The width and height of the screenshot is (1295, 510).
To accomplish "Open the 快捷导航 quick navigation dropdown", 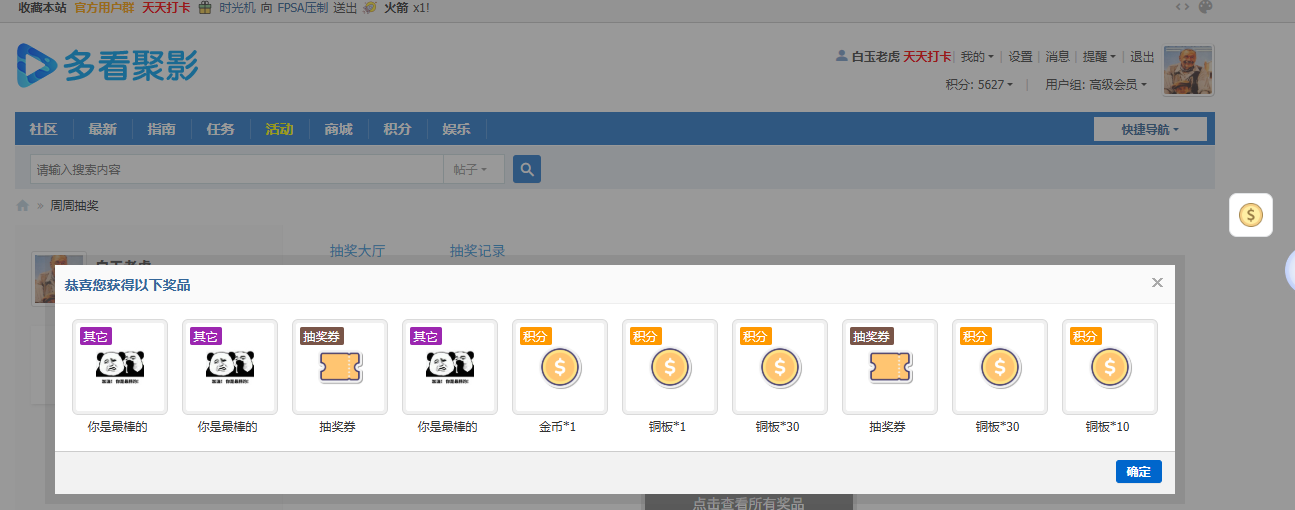I will coord(1150,129).
